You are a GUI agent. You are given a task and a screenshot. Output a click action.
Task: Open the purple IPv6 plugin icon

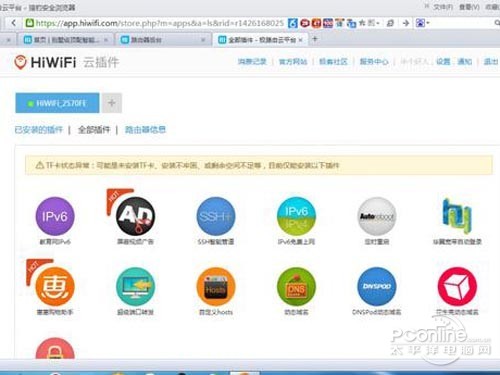click(55, 216)
